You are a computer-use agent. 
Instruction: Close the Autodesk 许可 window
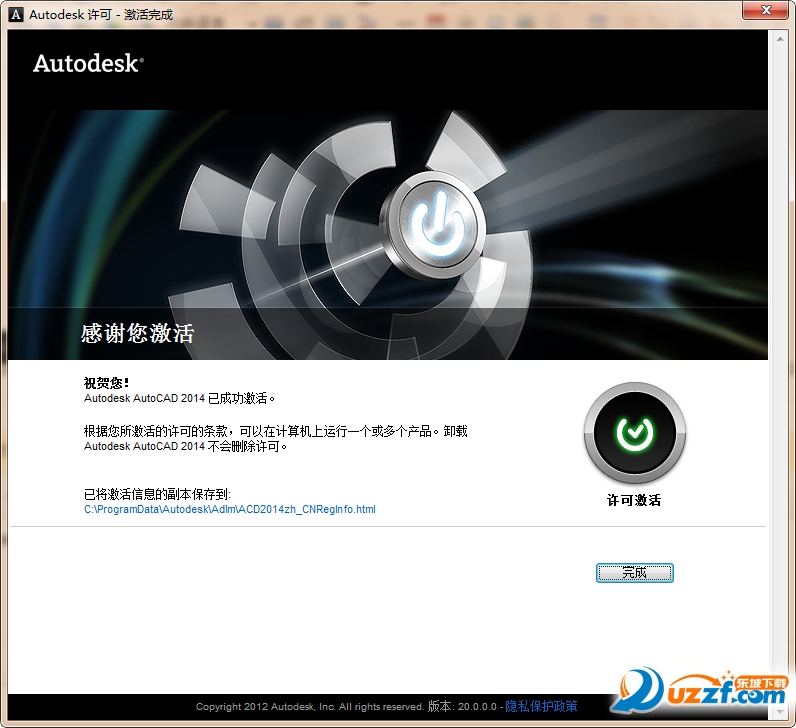(x=766, y=10)
